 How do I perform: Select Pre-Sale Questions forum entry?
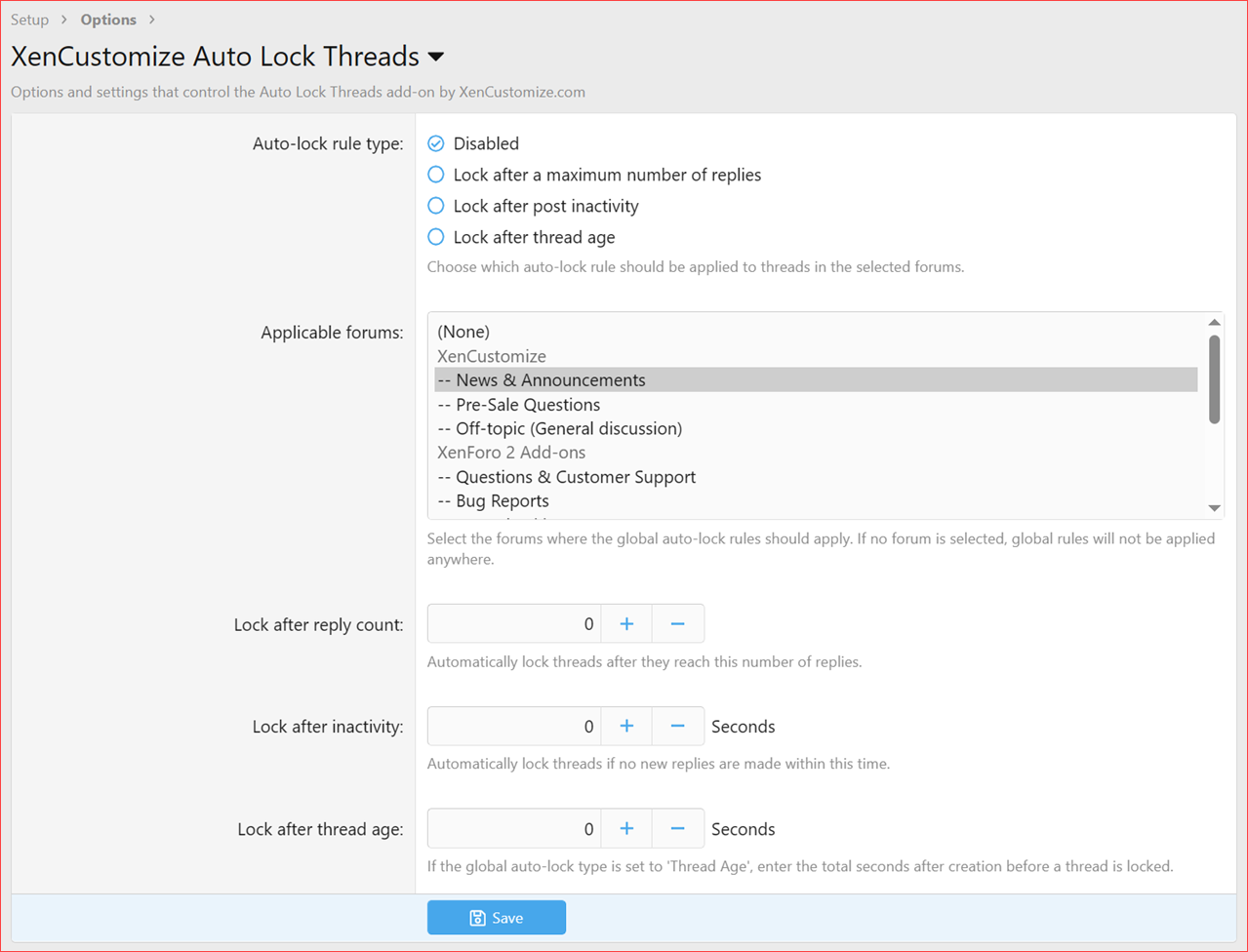click(816, 405)
